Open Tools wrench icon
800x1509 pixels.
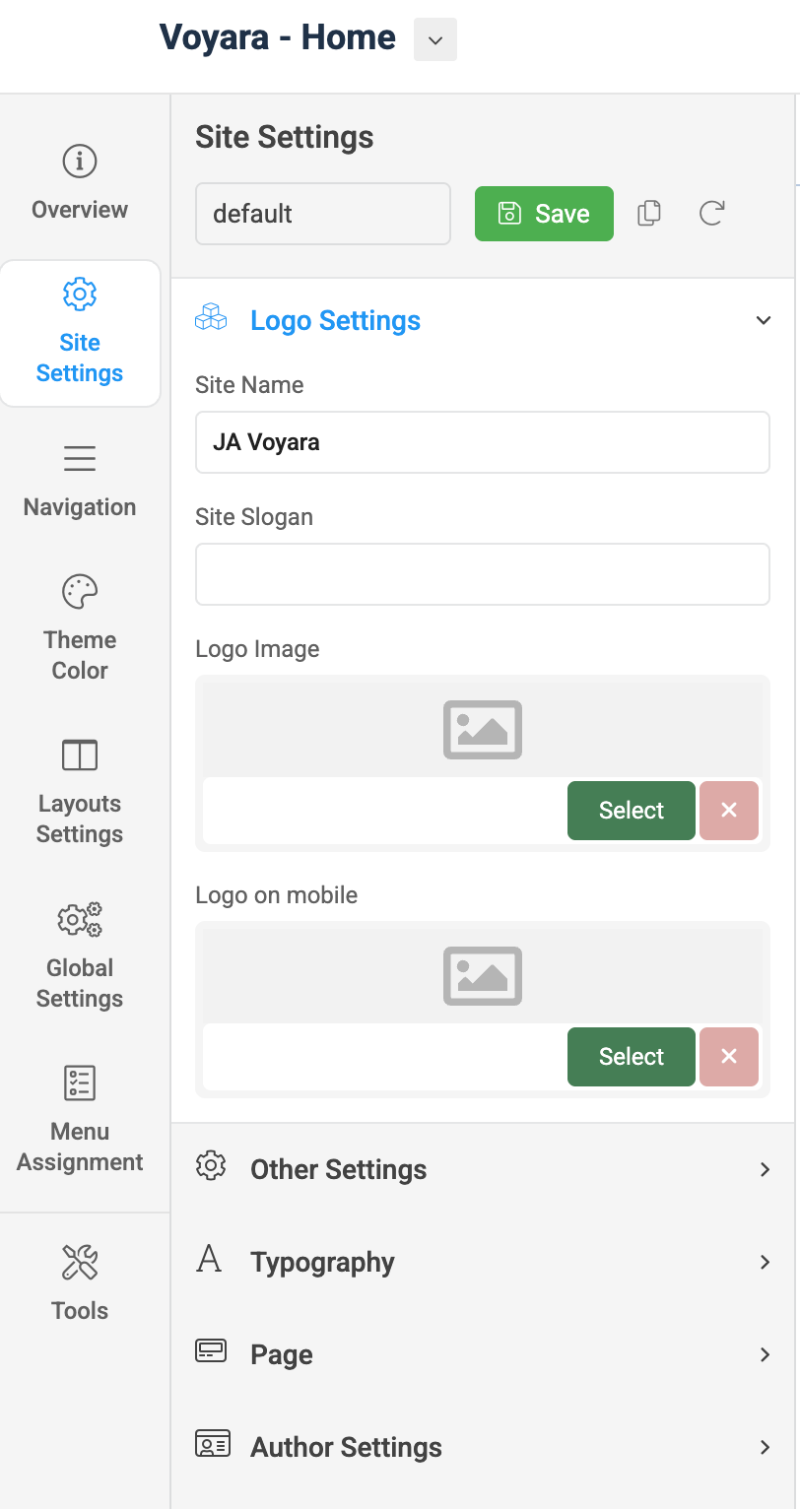(79, 1262)
